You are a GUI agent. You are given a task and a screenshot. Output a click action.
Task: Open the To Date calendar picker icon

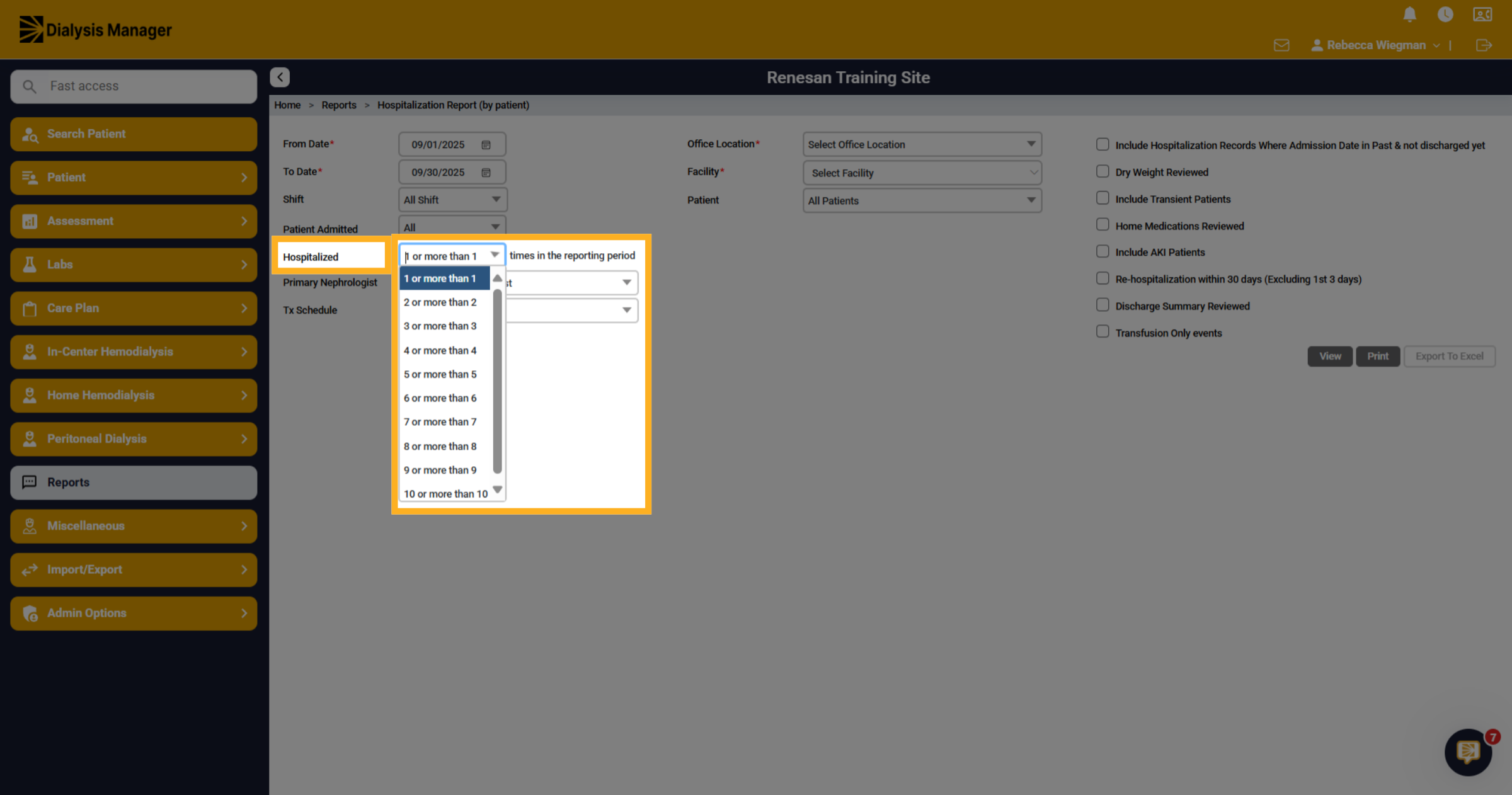tap(486, 173)
